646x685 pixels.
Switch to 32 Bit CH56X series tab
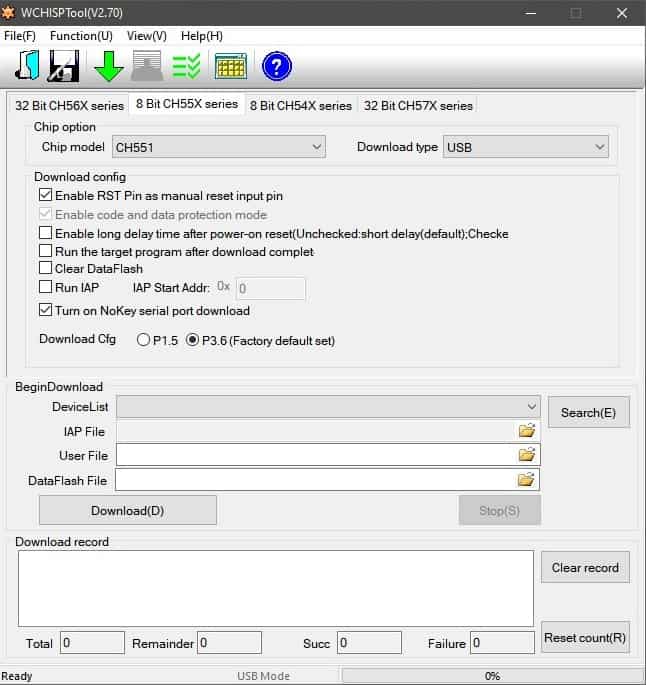(x=69, y=106)
